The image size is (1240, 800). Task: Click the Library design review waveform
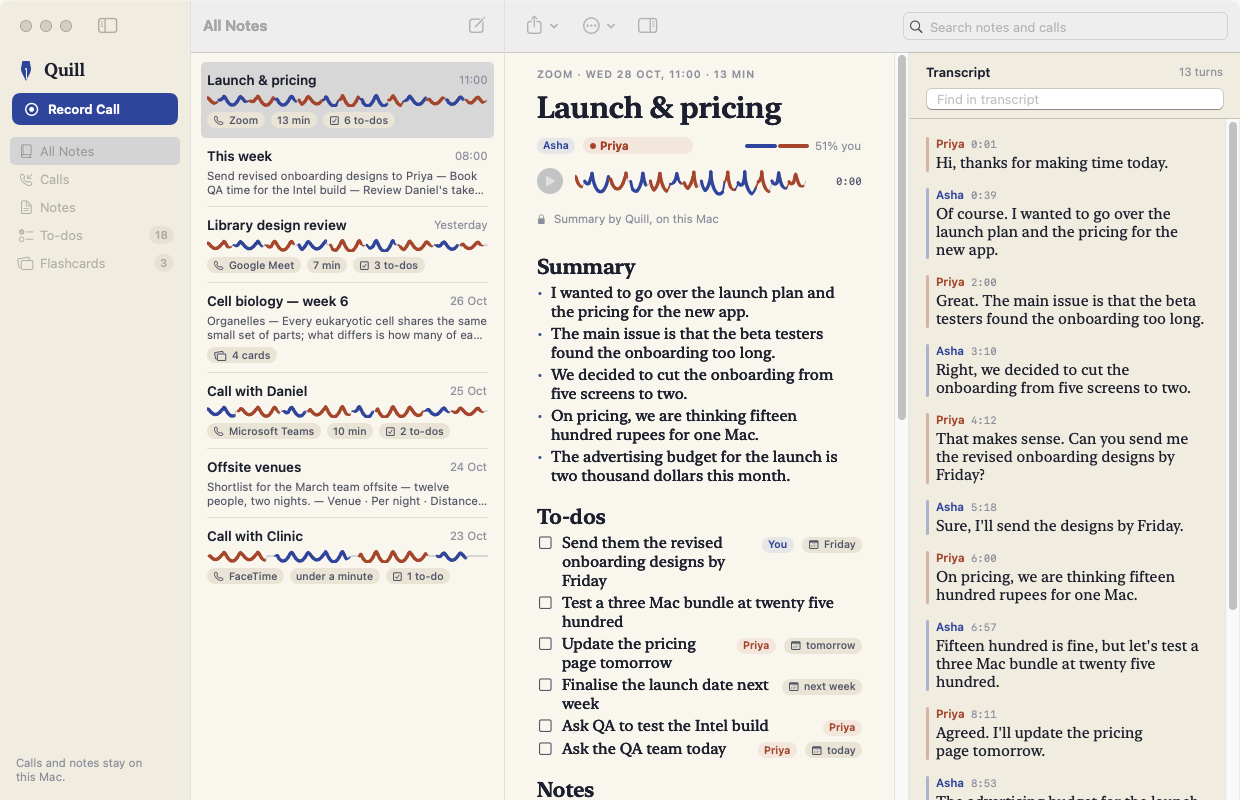[x=347, y=244]
